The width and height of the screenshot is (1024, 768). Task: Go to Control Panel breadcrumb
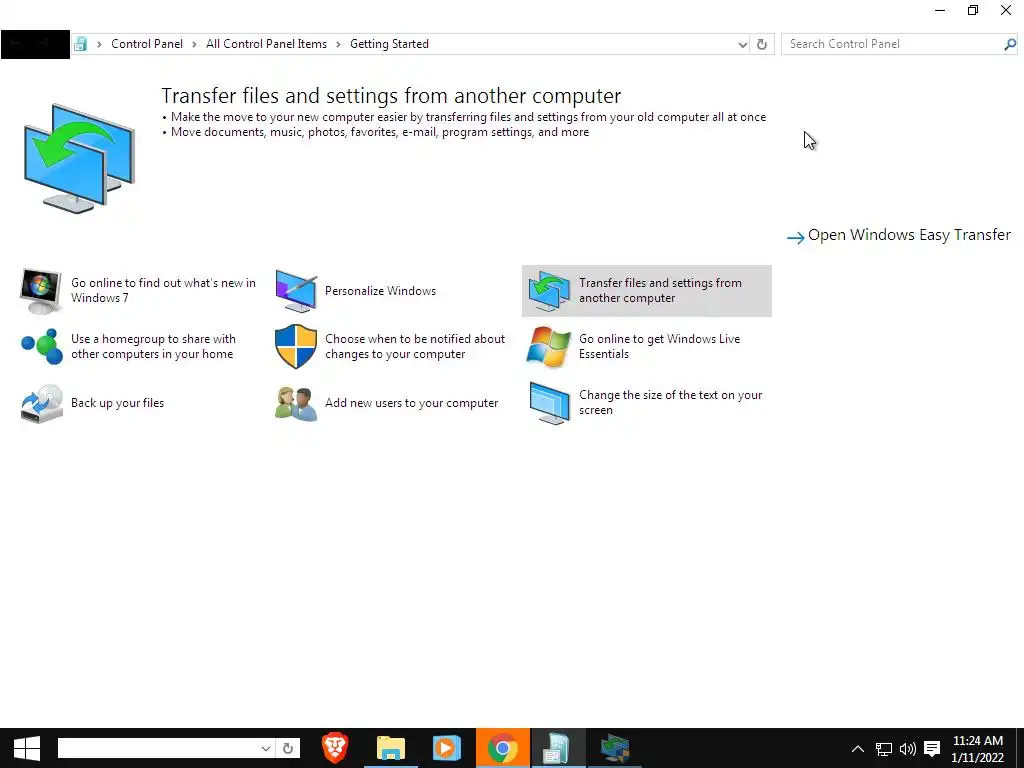(x=147, y=44)
